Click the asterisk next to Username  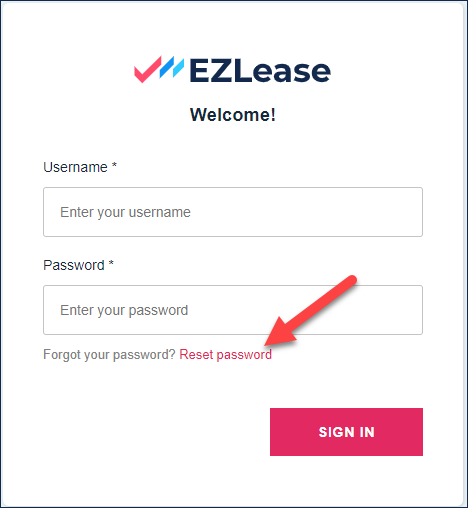point(114,165)
